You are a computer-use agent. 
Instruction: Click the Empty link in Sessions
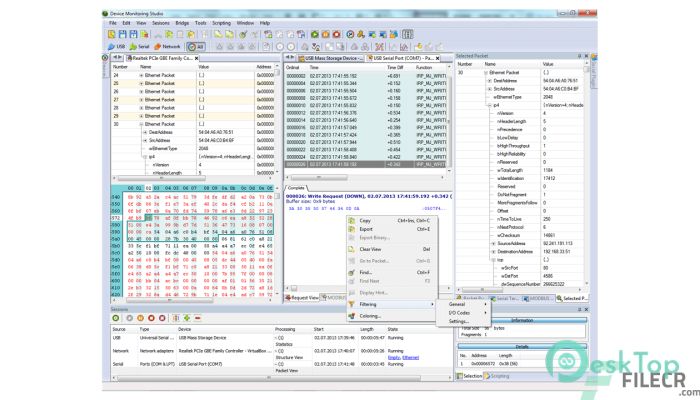click(394, 358)
